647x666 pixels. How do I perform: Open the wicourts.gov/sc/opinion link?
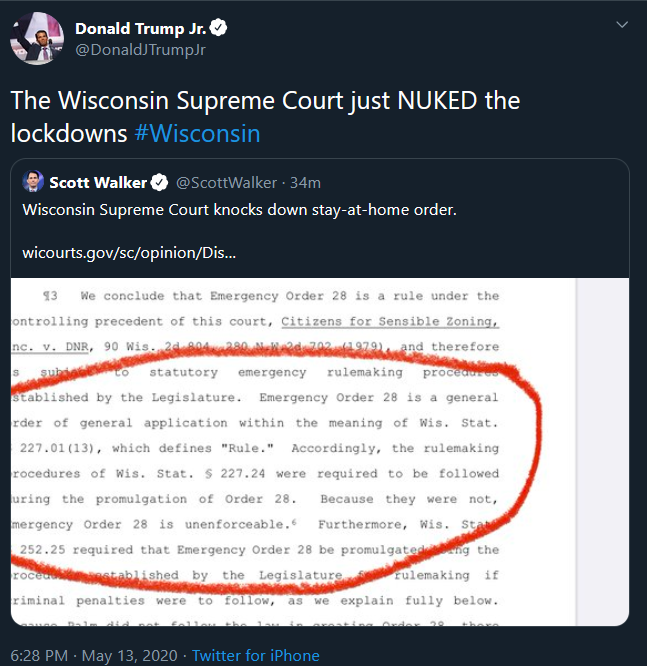129,253
